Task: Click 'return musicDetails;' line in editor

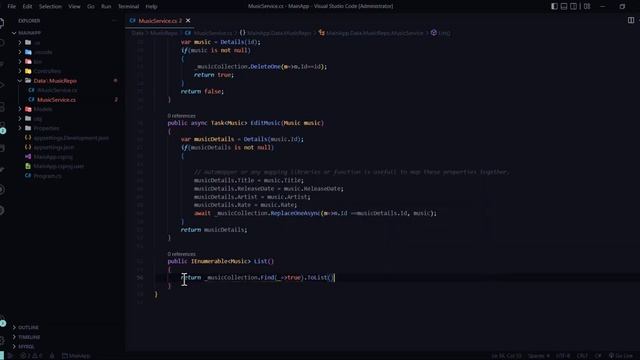Action: pos(214,230)
